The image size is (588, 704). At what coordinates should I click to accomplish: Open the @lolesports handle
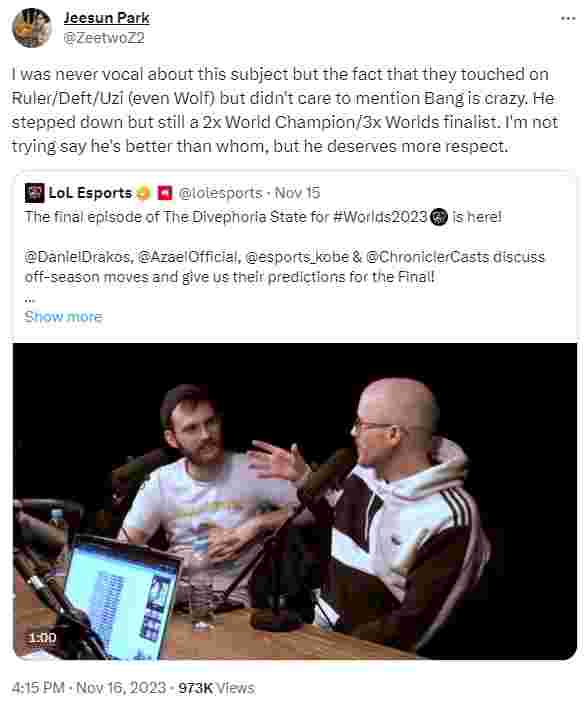(220, 193)
